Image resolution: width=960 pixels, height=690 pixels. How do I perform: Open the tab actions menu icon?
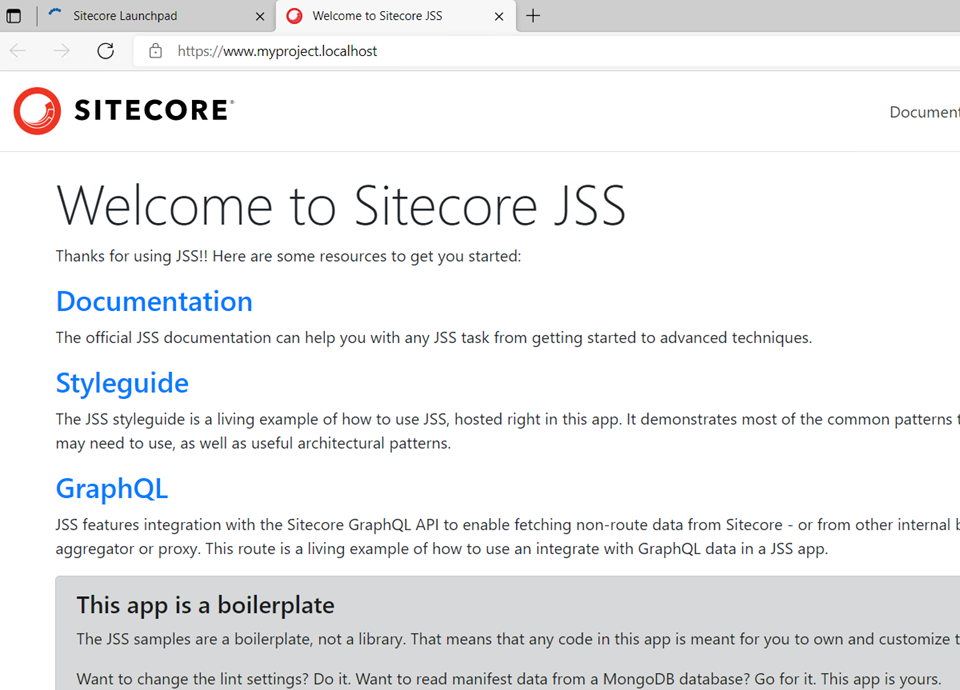(13, 16)
